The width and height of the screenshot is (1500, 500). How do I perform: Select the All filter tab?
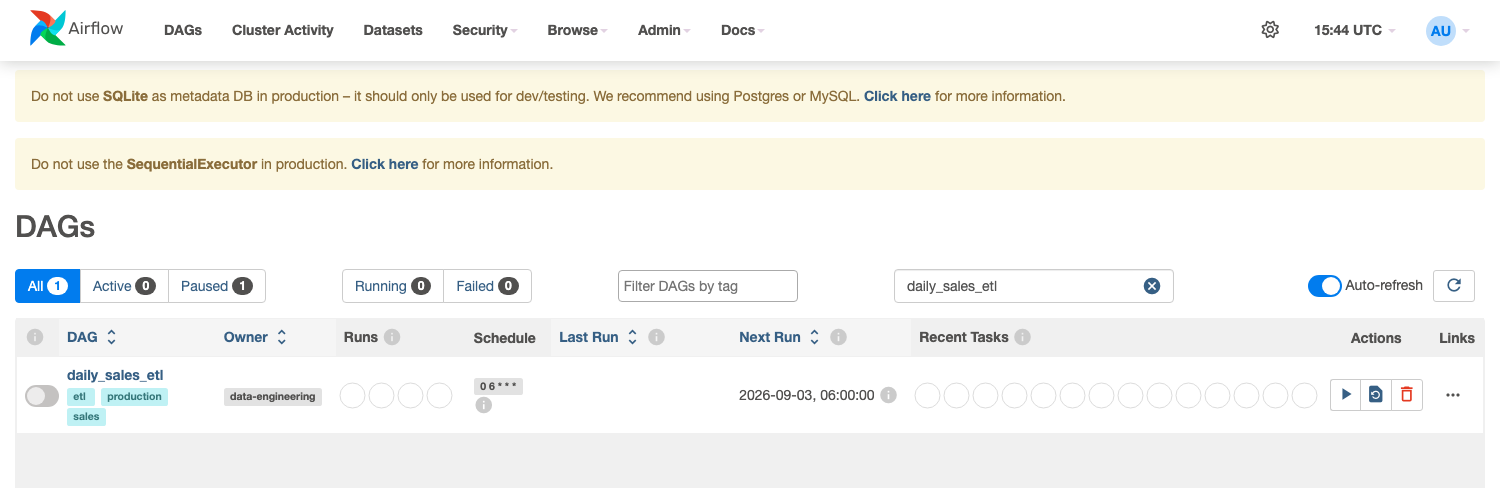[47, 286]
